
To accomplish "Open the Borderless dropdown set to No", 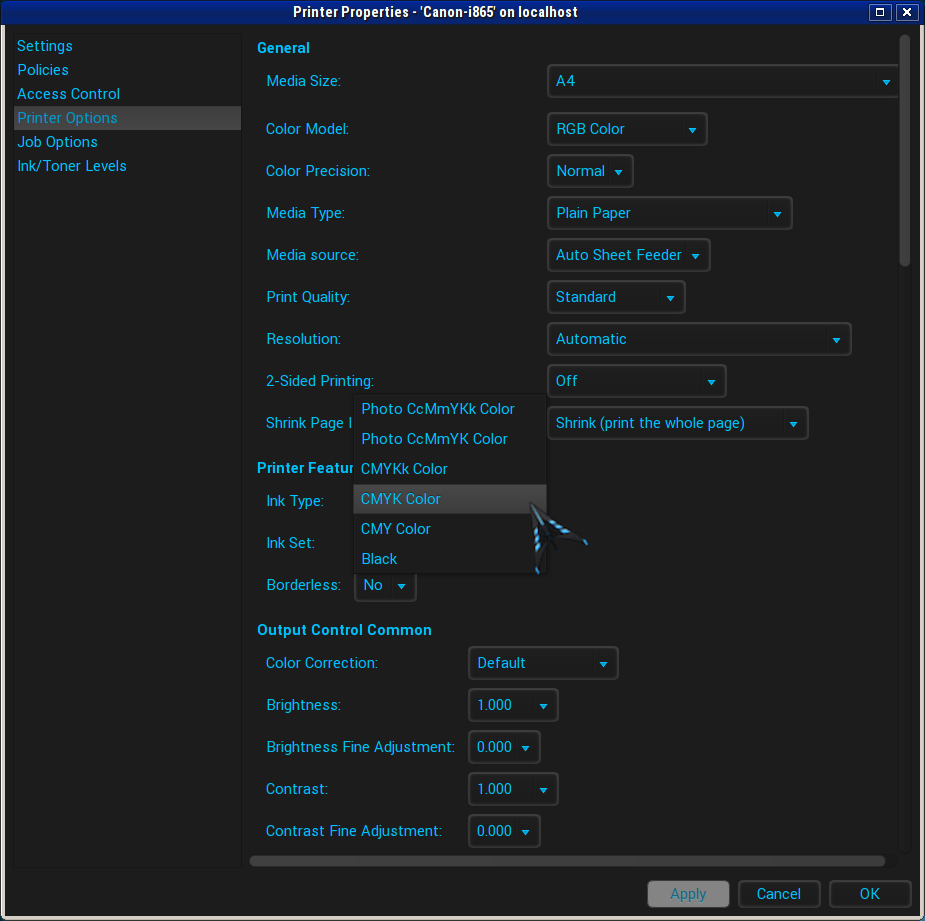I will pos(385,585).
